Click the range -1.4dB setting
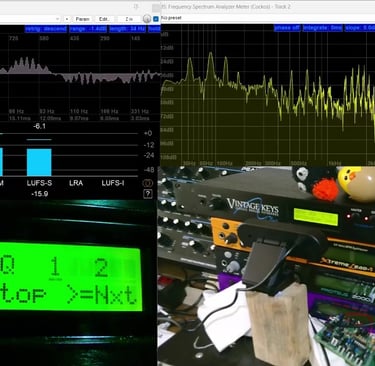 [x=88, y=29]
